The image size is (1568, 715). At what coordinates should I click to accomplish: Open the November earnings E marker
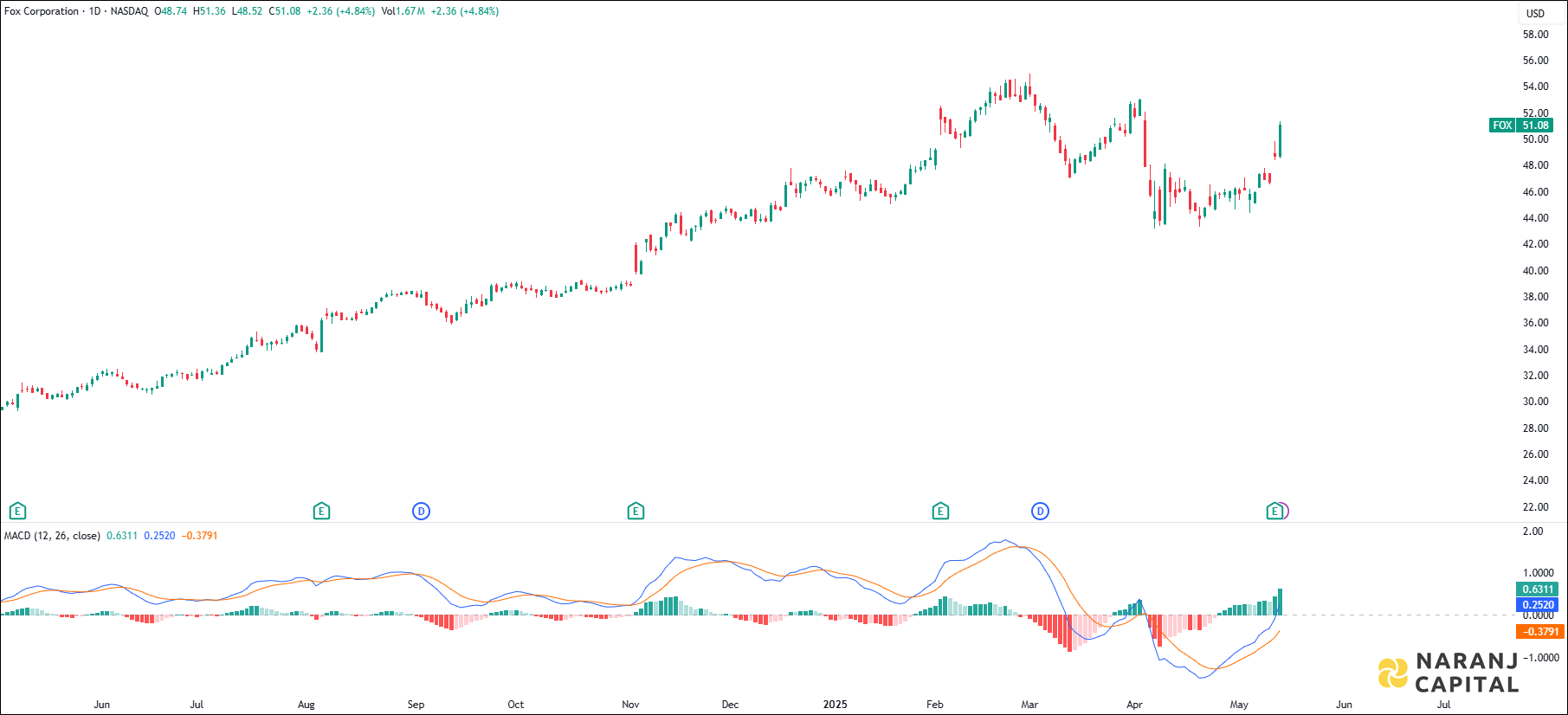click(636, 511)
